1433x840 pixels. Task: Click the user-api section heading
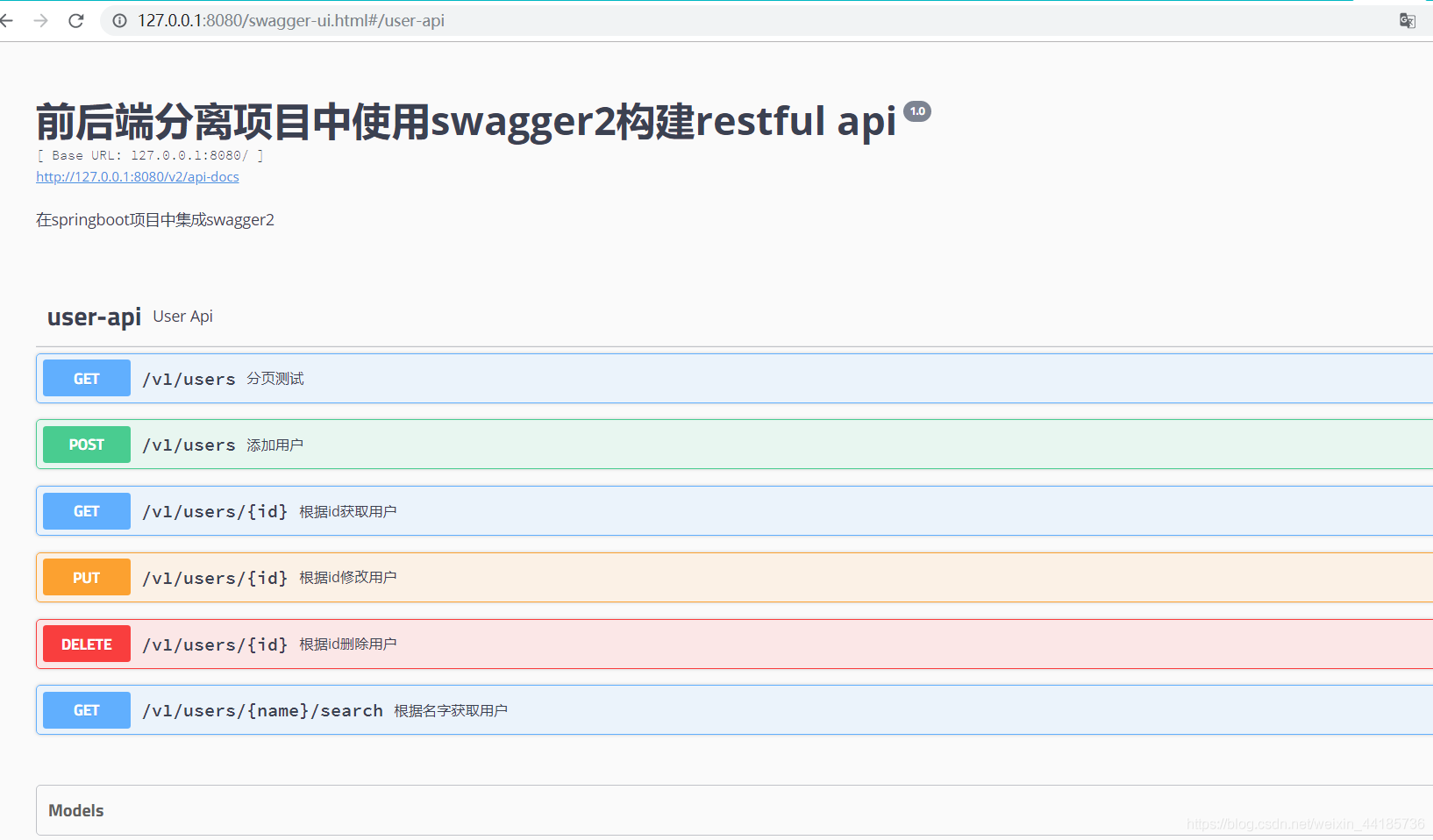[x=94, y=317]
